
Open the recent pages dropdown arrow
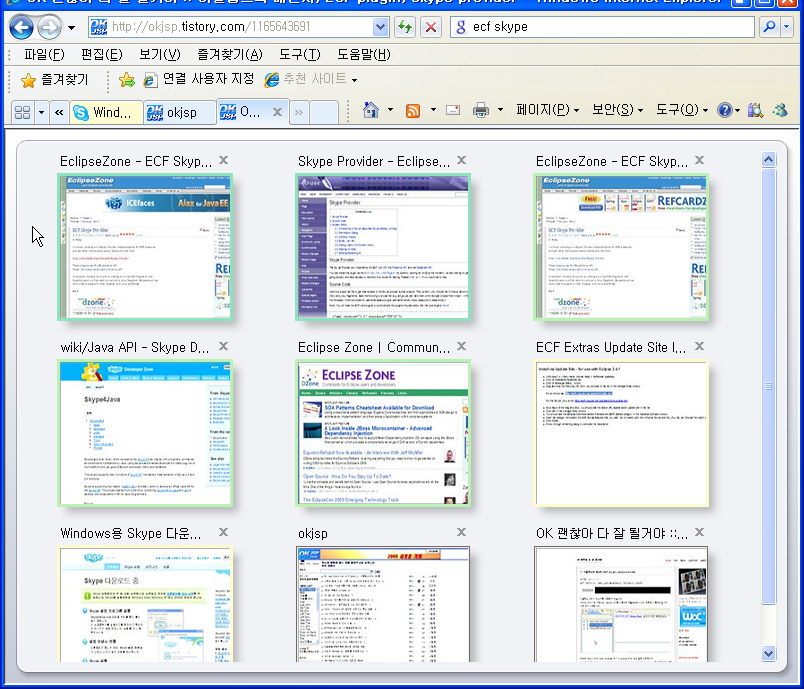pos(71,27)
